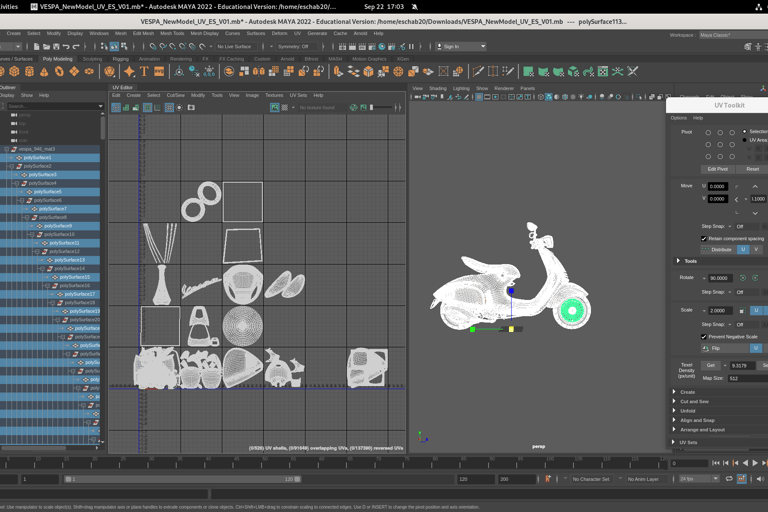Open the Sign In dropdown
The width and height of the screenshot is (768, 512).
point(464,46)
